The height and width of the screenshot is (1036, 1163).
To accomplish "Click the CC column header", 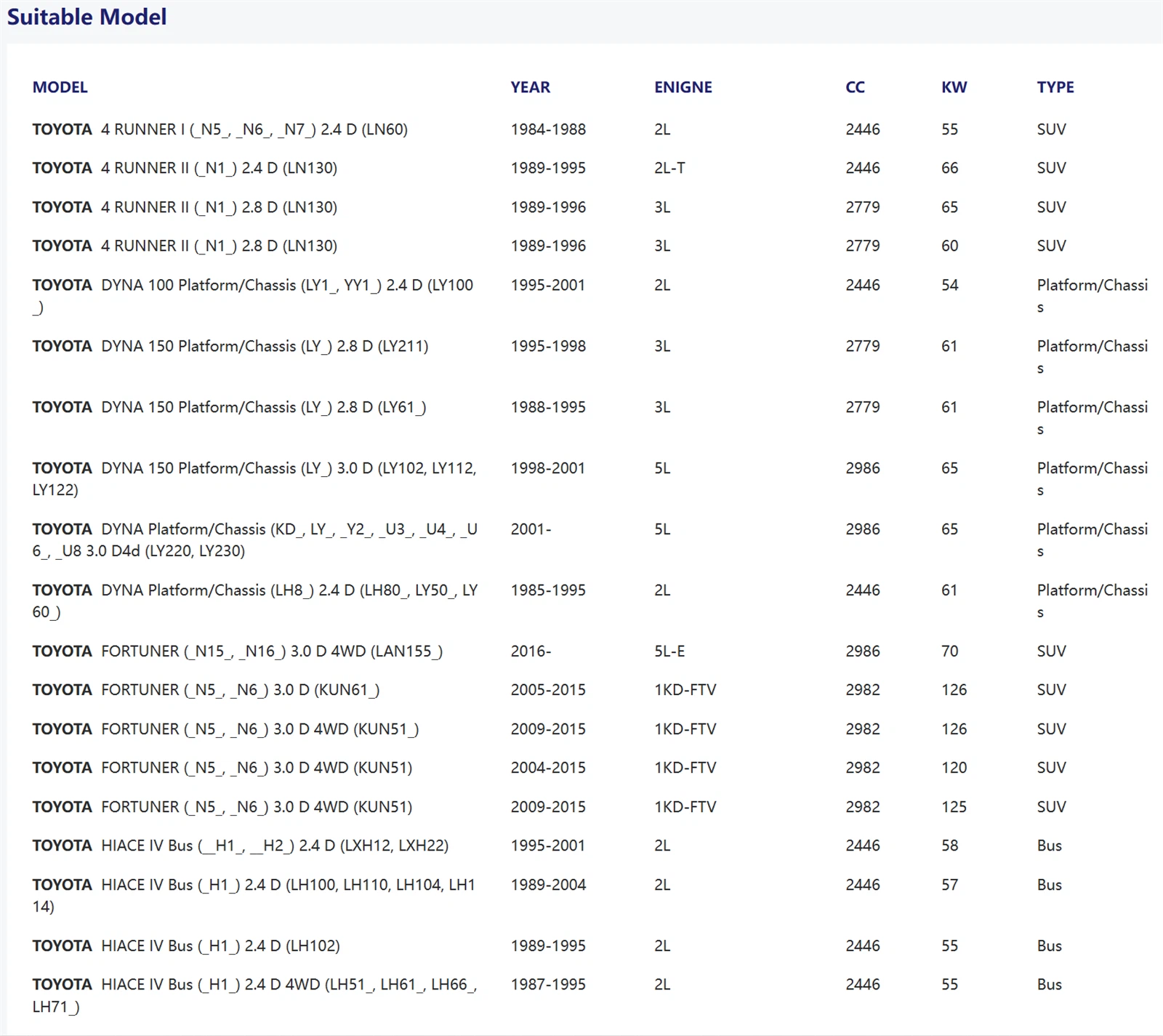I will 855,87.
